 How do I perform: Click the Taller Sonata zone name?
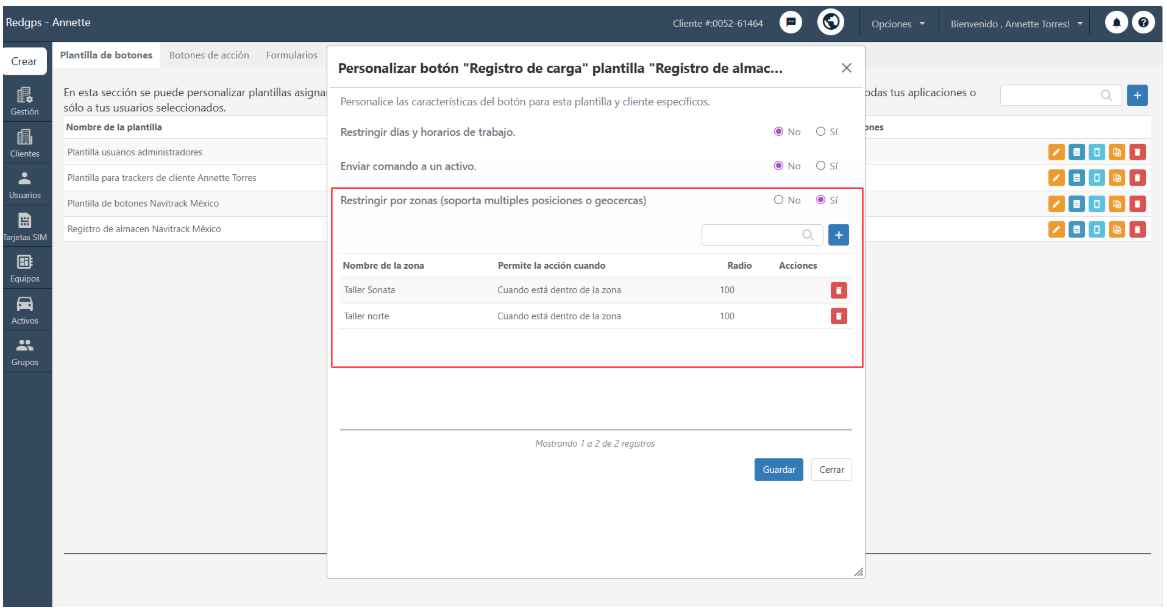(x=369, y=290)
